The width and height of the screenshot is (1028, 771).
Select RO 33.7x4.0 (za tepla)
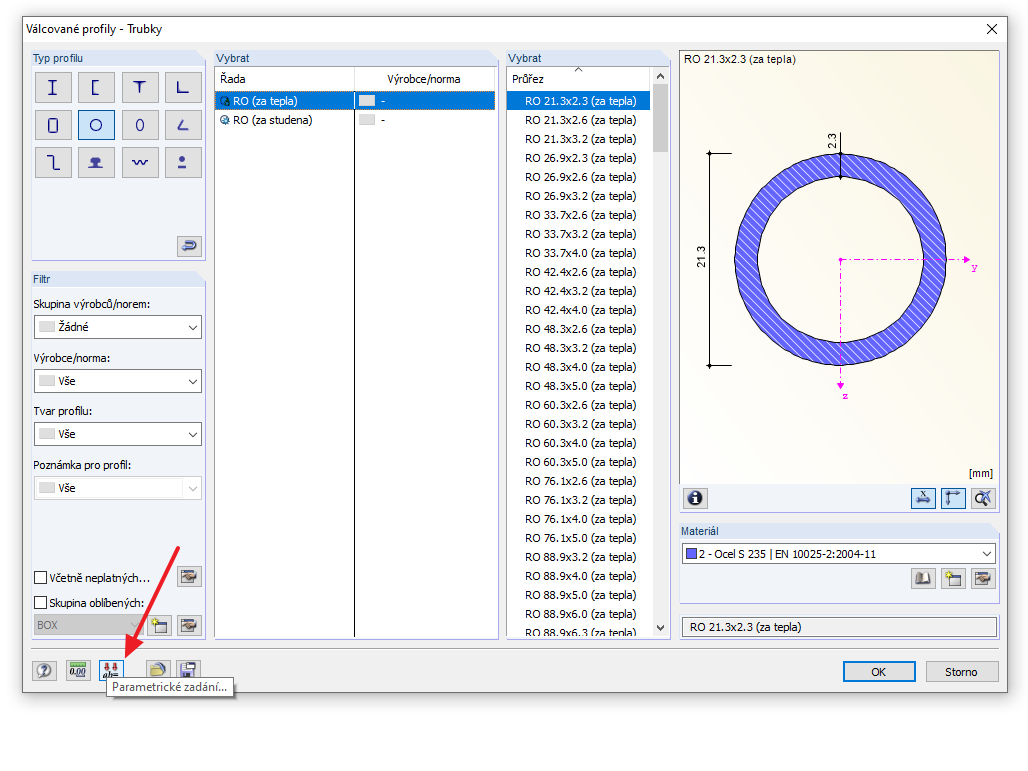tap(580, 253)
